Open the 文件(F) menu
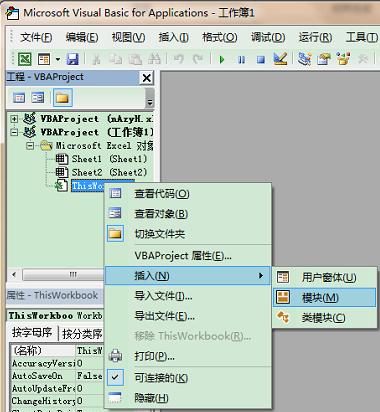Screen dimensions: 380x412 [36, 37]
